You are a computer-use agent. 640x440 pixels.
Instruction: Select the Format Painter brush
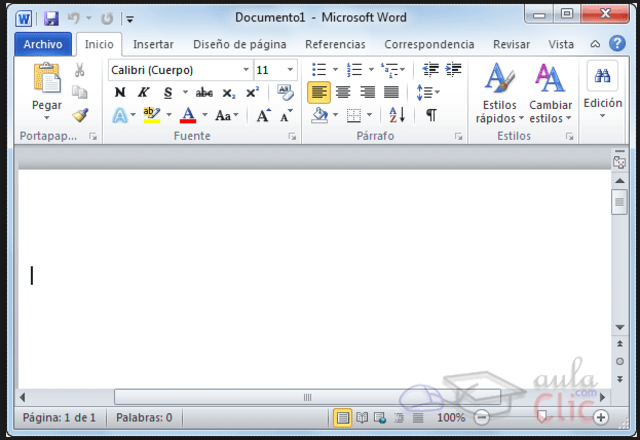pos(80,115)
